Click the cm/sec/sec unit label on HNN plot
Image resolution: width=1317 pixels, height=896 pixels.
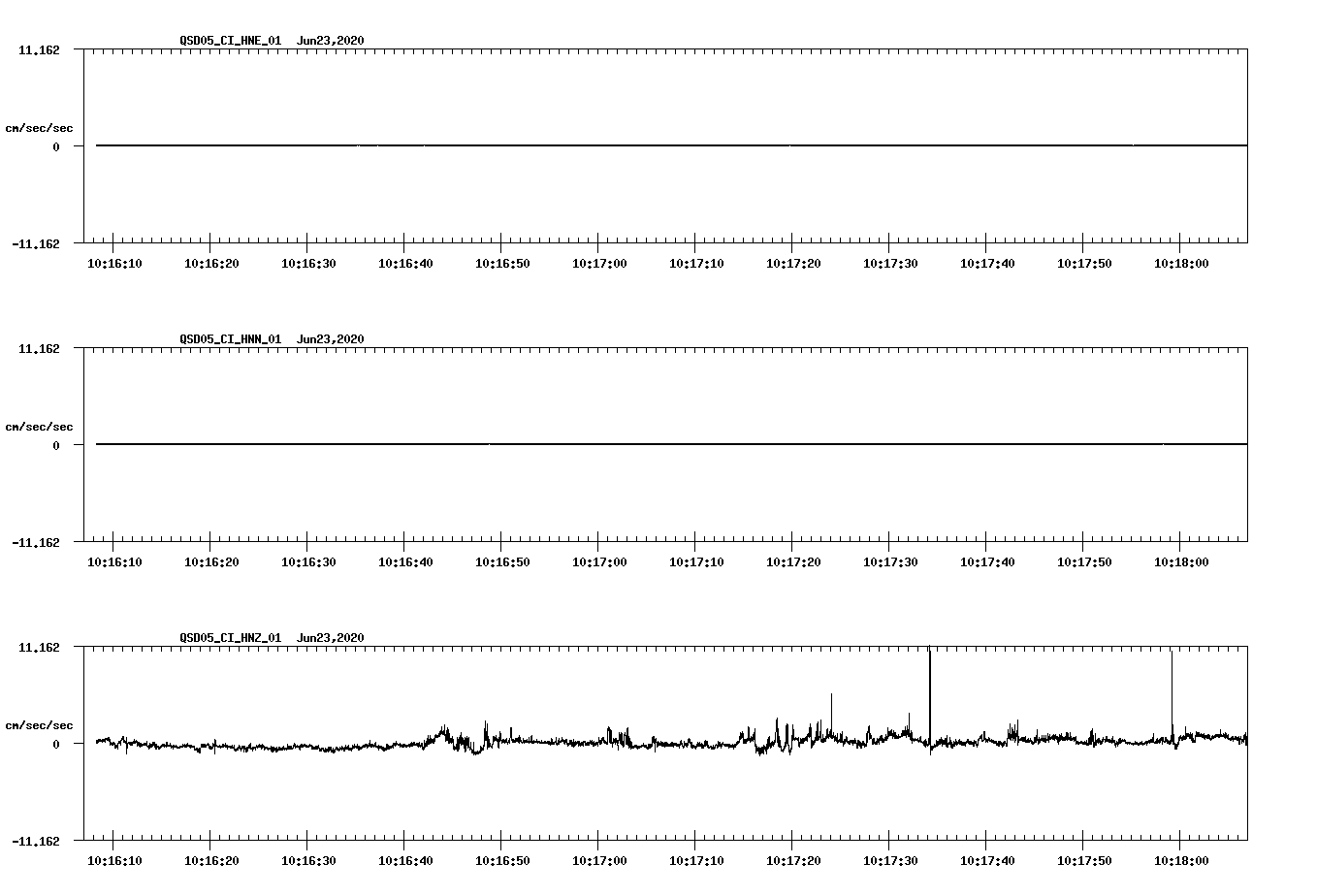click(39, 427)
